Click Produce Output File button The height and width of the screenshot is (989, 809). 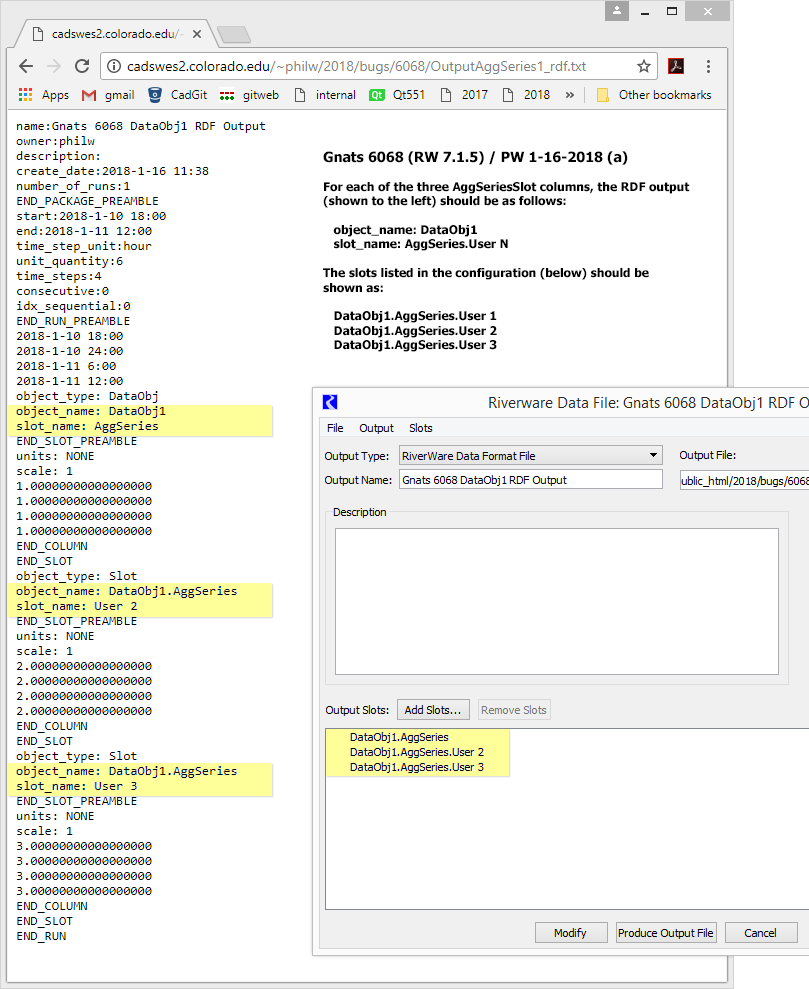click(x=665, y=933)
